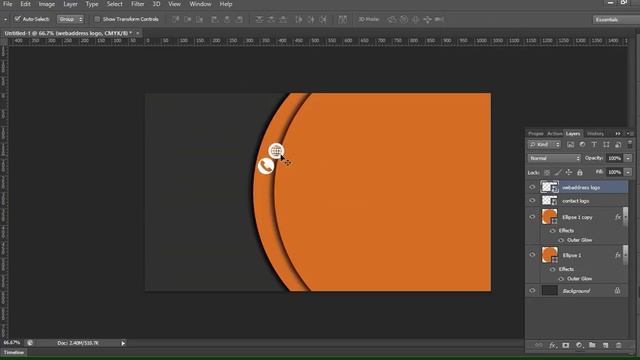This screenshot has width=640, height=360.
Task: Hide the Ellipse 1 layer
Action: click(532, 255)
